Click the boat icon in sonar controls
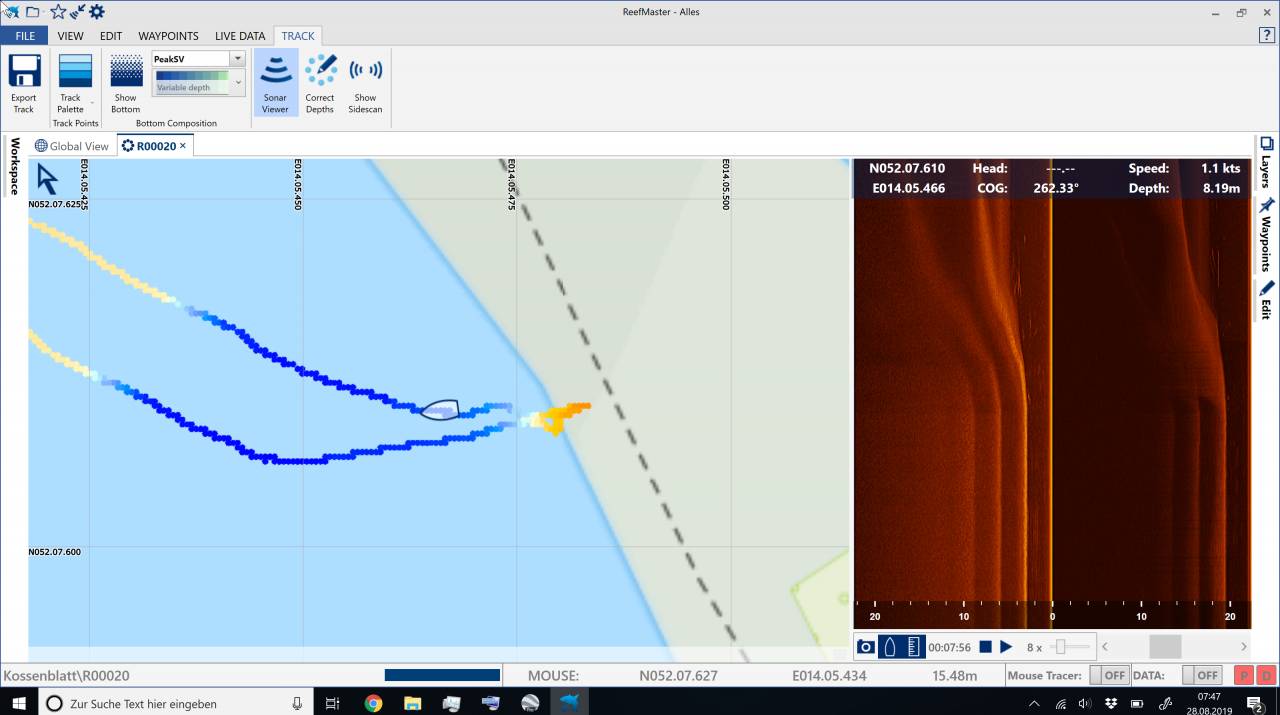 pos(889,647)
